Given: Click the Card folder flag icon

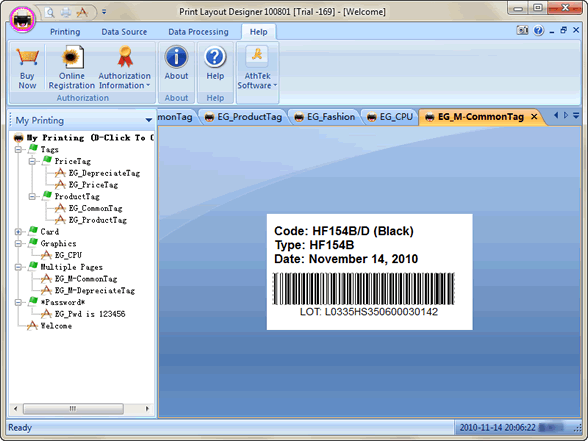Looking at the screenshot, I should tap(33, 231).
